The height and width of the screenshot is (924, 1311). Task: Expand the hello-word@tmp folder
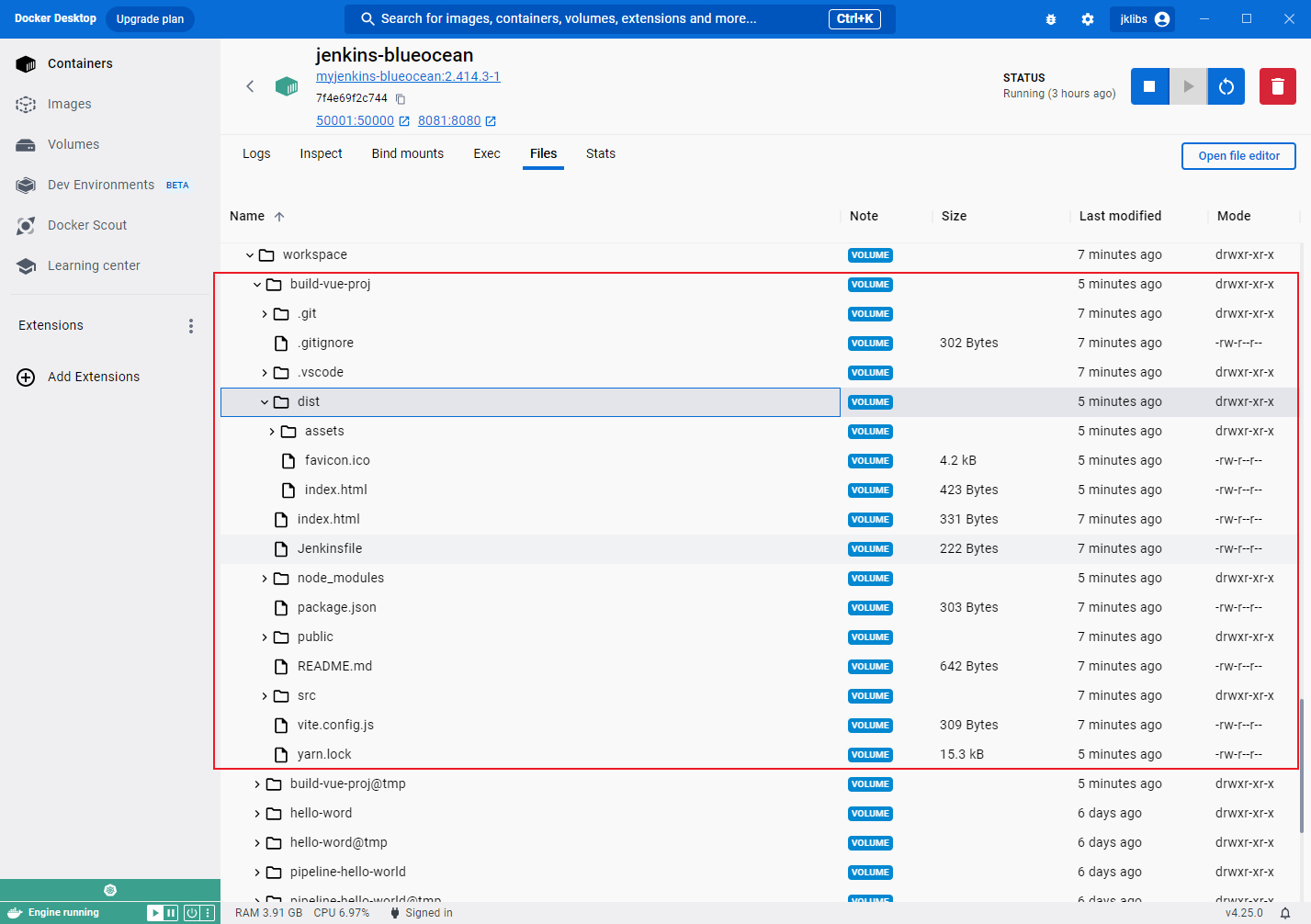click(257, 843)
